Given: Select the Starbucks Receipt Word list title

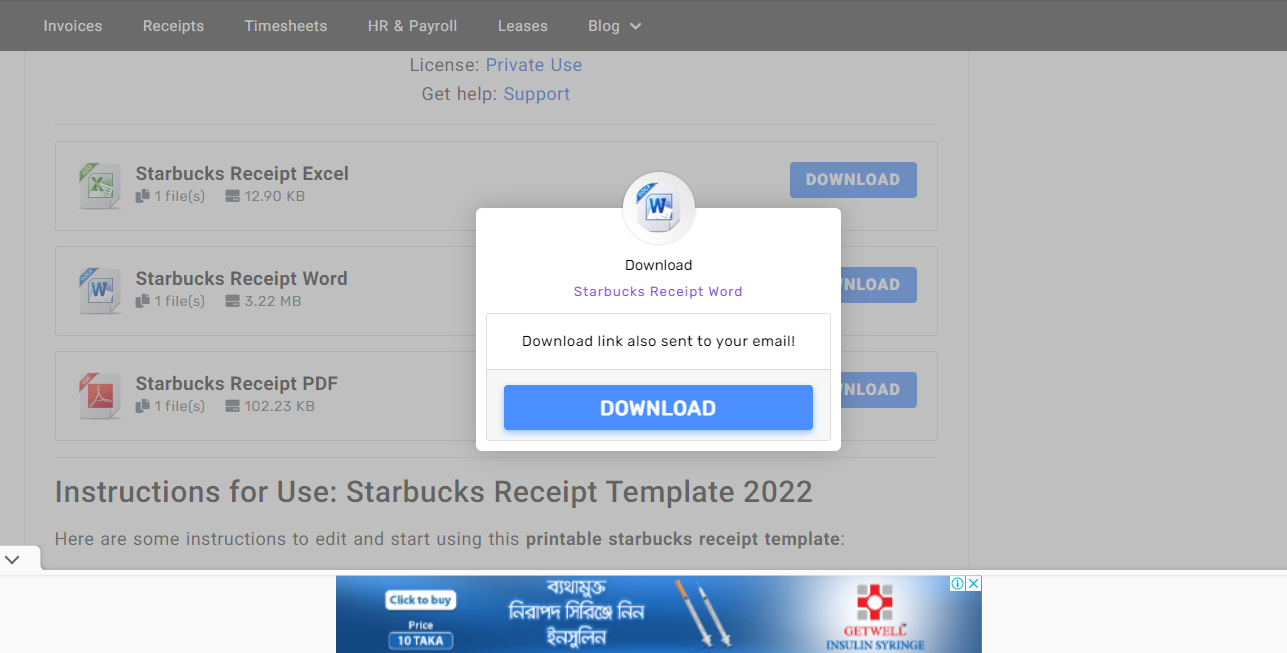Looking at the screenshot, I should tap(242, 279).
